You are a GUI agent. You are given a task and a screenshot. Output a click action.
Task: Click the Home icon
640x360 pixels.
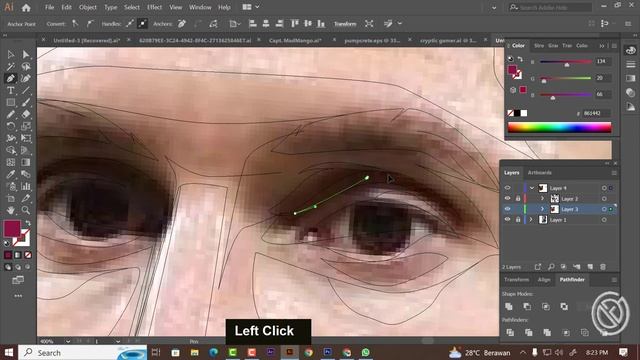click(26, 7)
